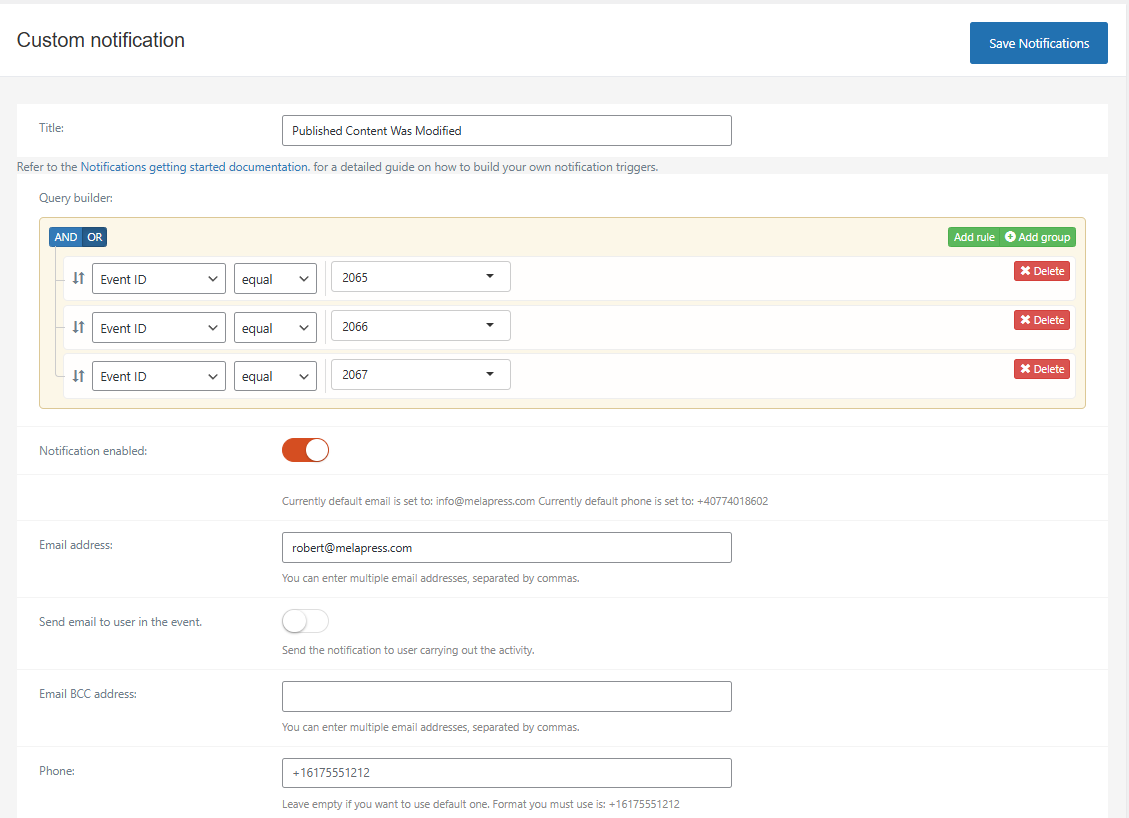The width and height of the screenshot is (1129, 818).
Task: Expand the 2066 value dropdown
Action: pos(420,325)
